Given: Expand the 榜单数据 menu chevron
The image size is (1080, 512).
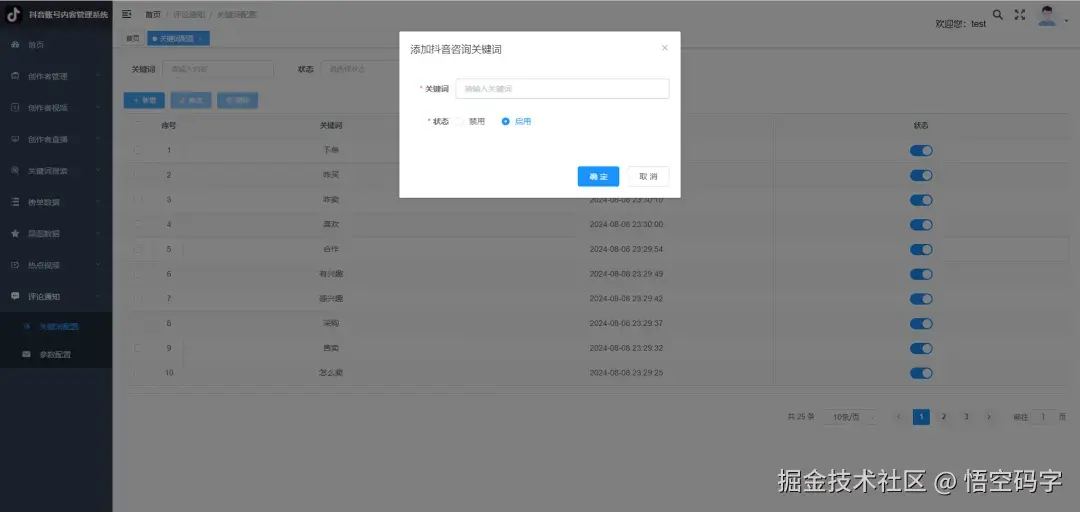Looking at the screenshot, I should tap(98, 202).
